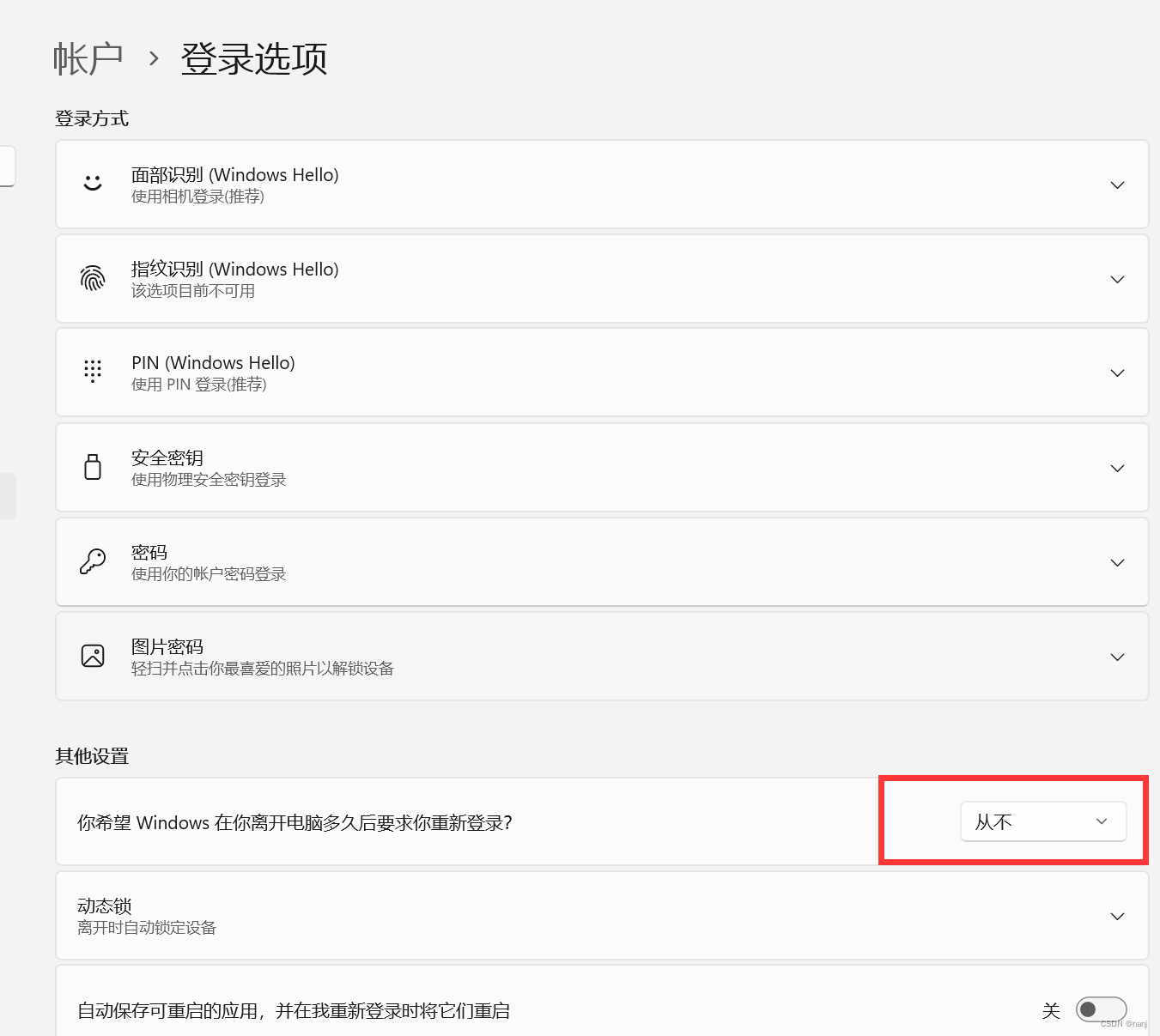Click the re-login question text
Screen dimensions: 1160x1036
295,822
